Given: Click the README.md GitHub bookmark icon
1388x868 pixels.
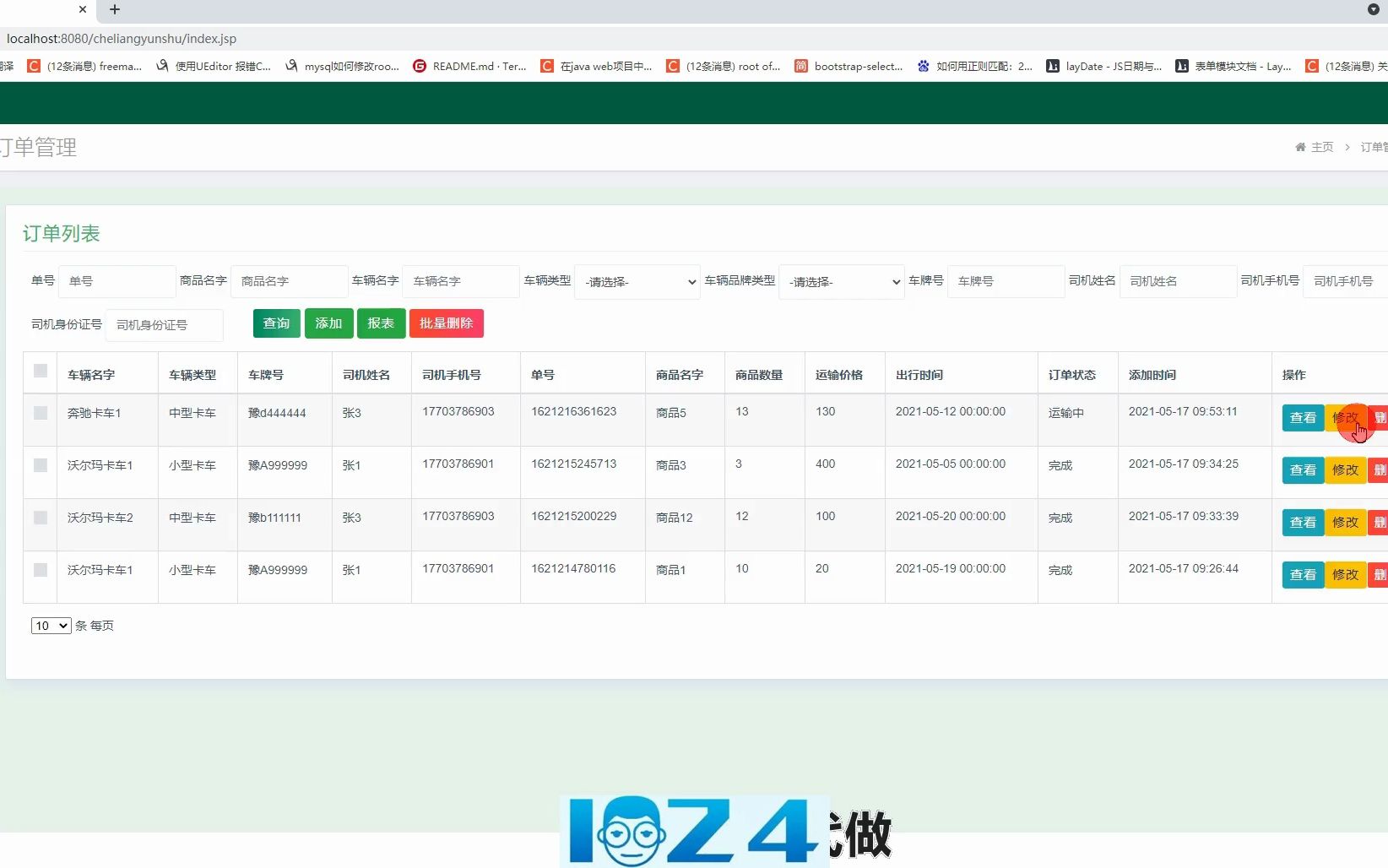Looking at the screenshot, I should pyautogui.click(x=420, y=66).
